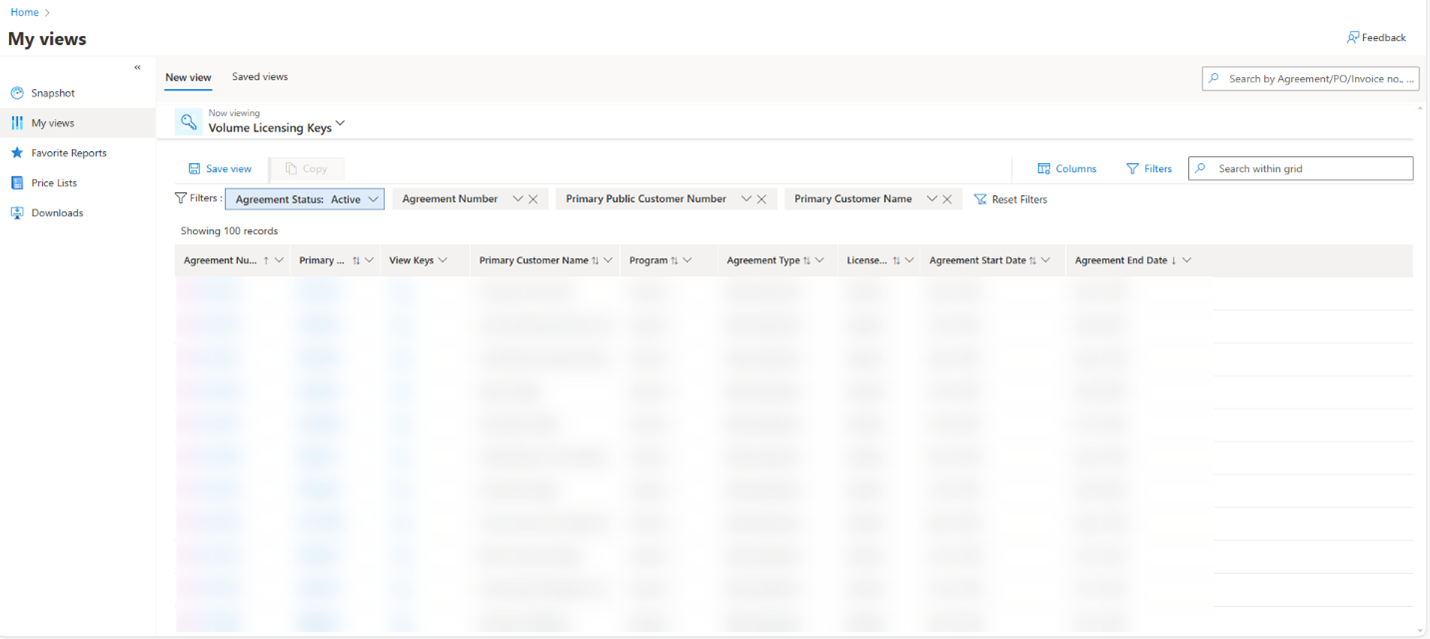
Task: Open the Columns chooser
Action: pos(1067,169)
